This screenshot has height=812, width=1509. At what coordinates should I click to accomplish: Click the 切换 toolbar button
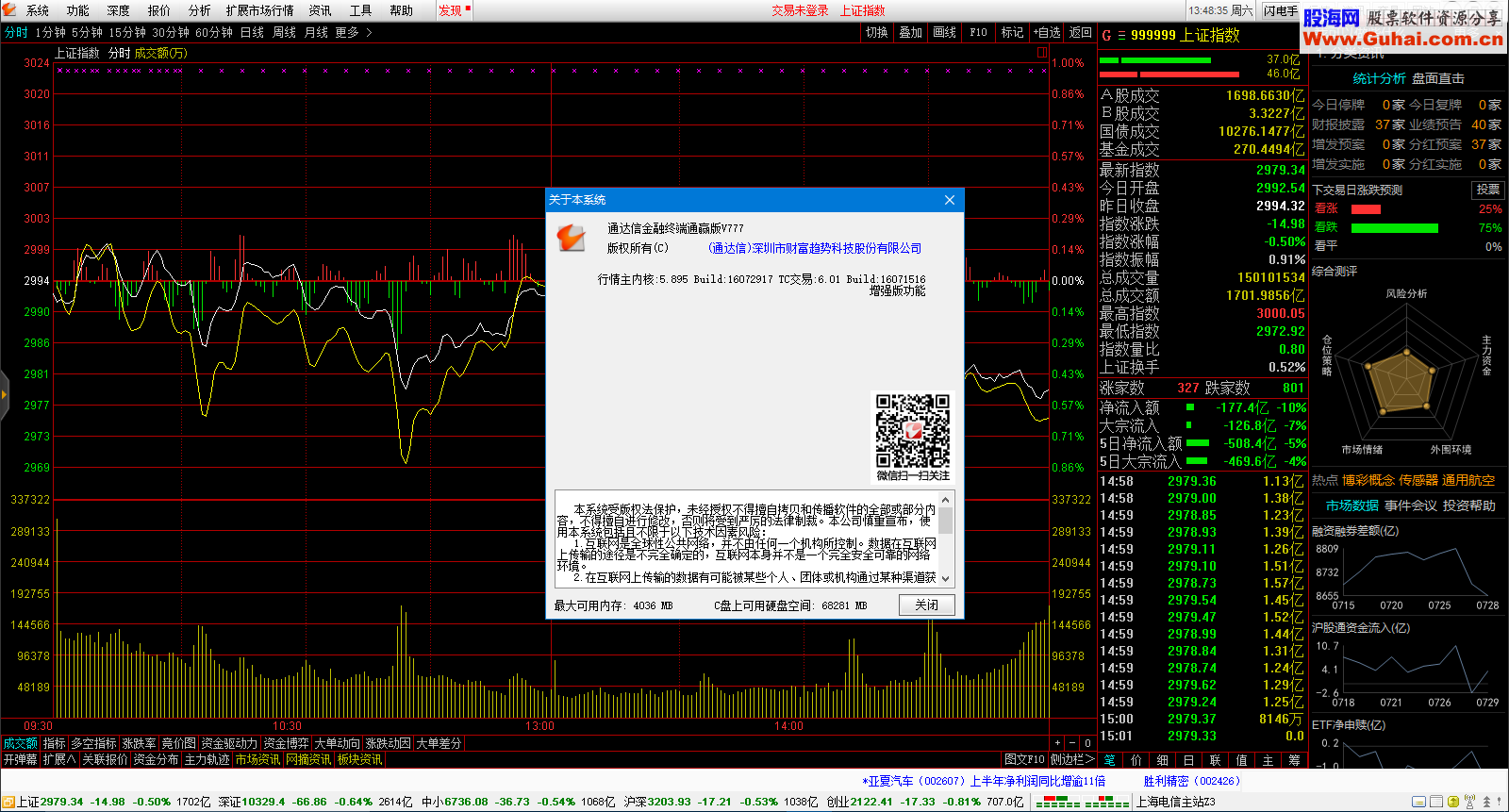point(877,32)
